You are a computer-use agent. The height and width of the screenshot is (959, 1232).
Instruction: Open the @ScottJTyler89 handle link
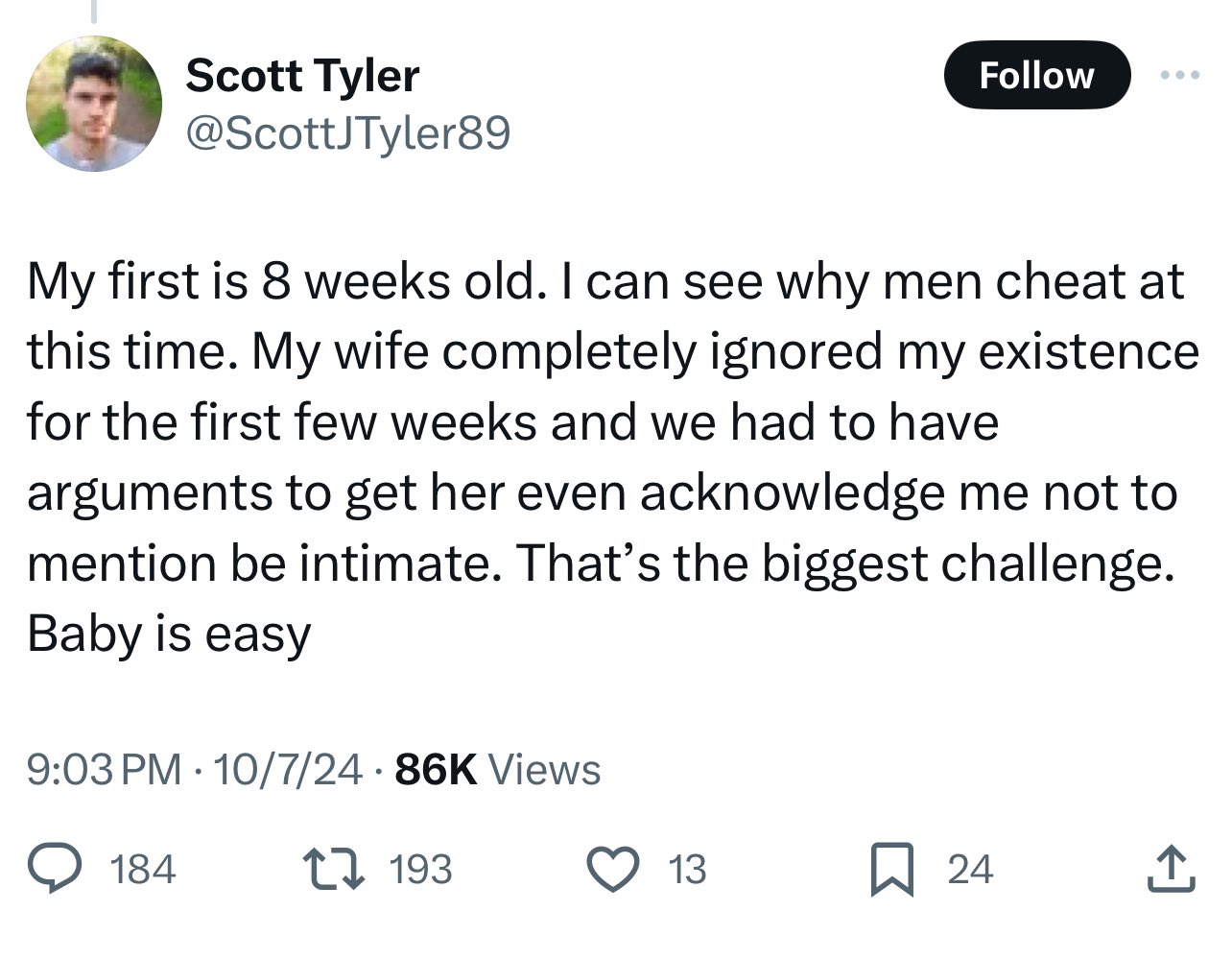tap(347, 133)
